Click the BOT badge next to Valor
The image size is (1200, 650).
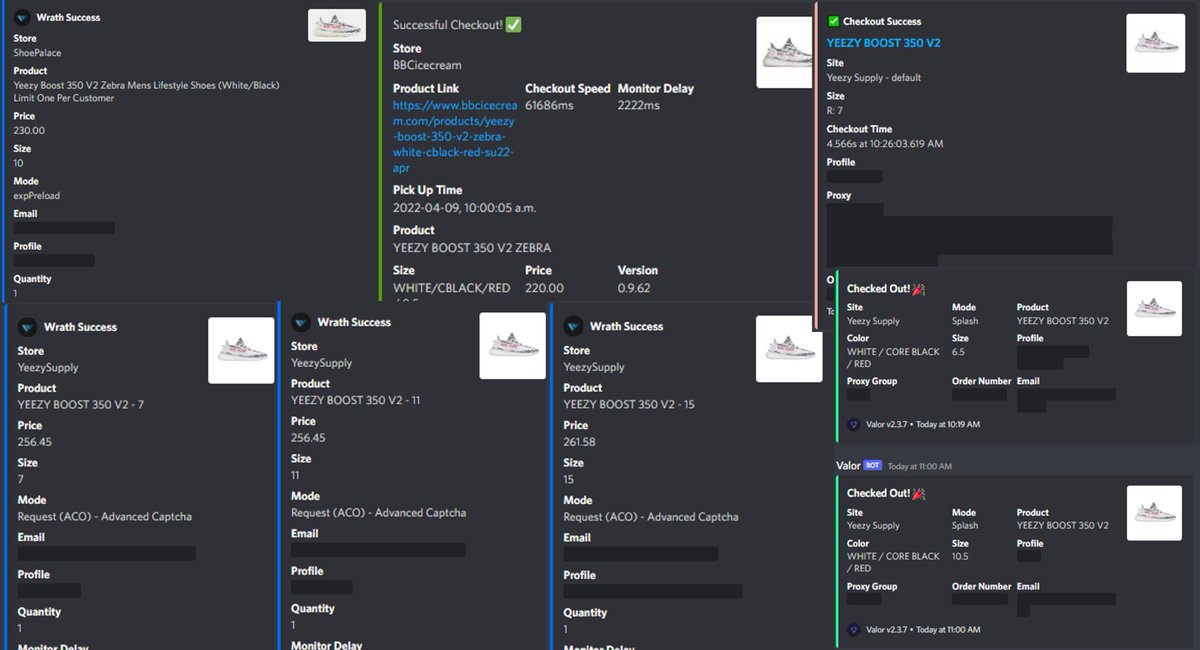[872, 466]
